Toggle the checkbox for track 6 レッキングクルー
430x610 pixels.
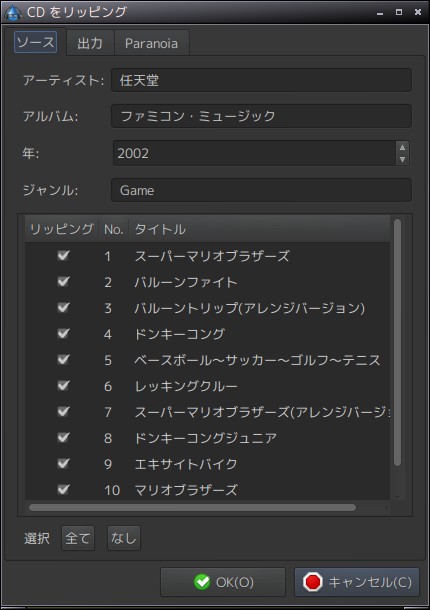pyautogui.click(x=63, y=386)
